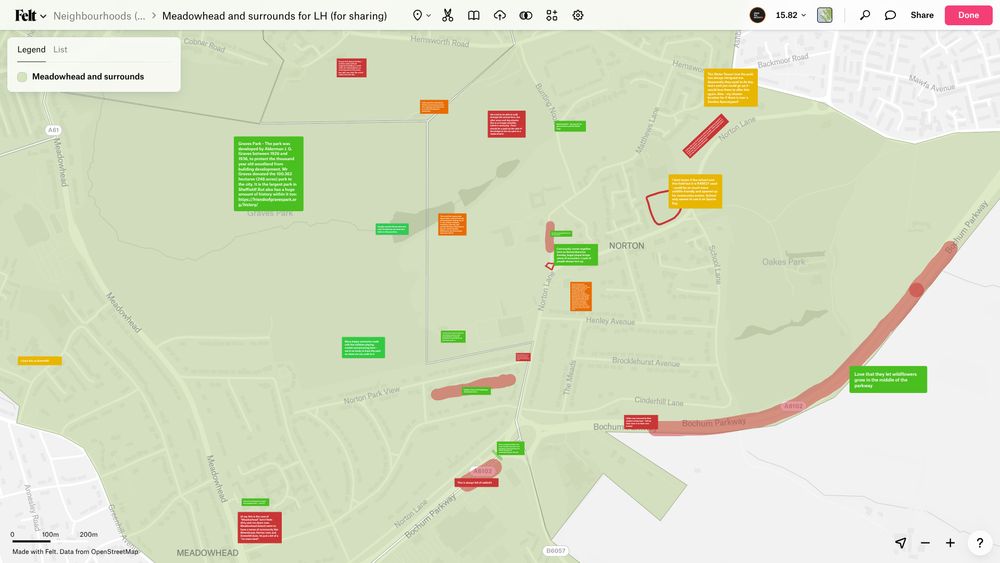The image size is (1000, 563).
Task: Open map settings gear icon
Action: [x=578, y=15]
